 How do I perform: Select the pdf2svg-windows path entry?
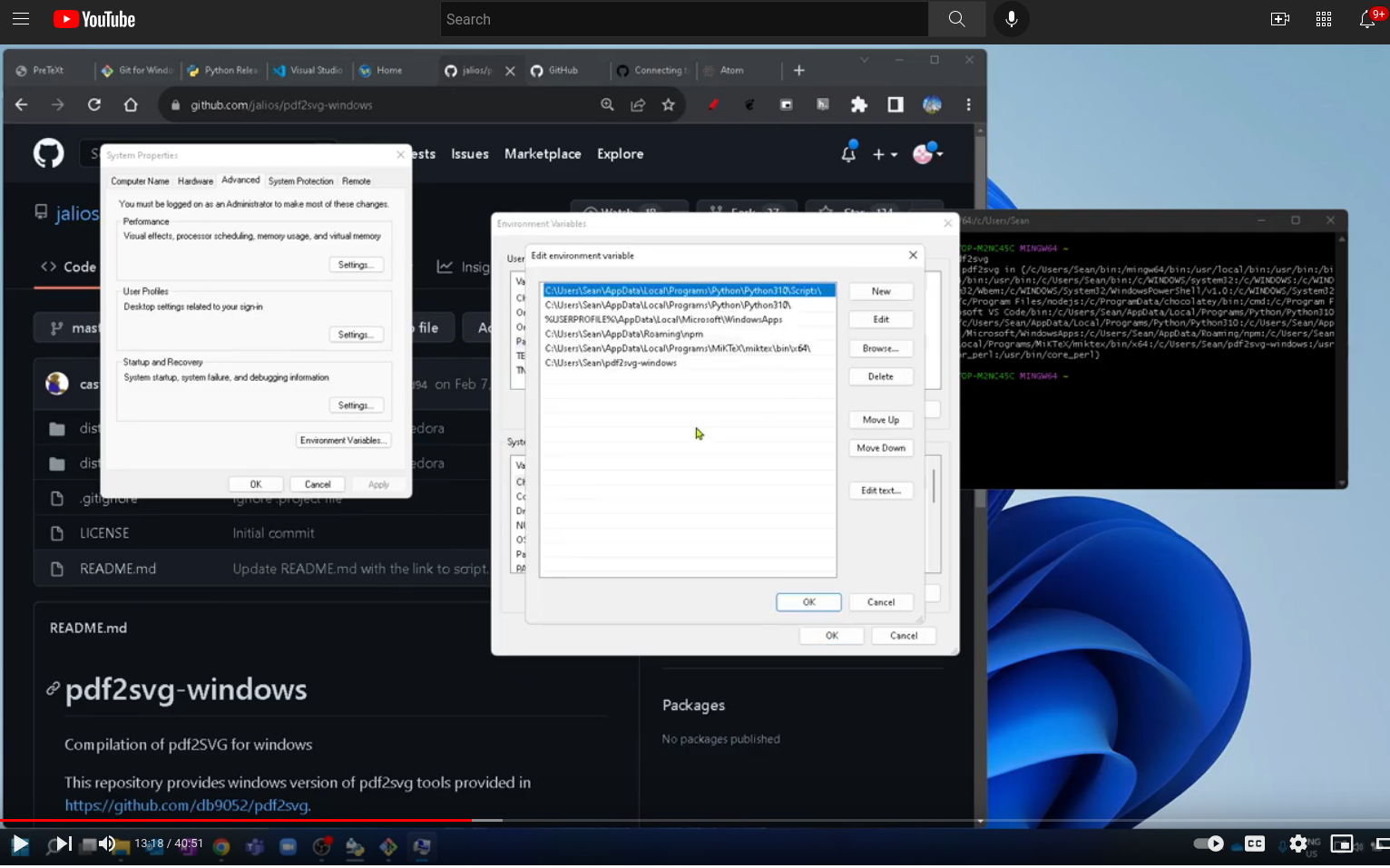pos(611,363)
